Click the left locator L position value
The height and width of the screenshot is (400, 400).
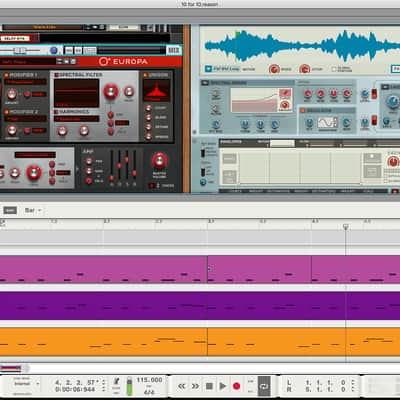pyautogui.click(x=325, y=382)
